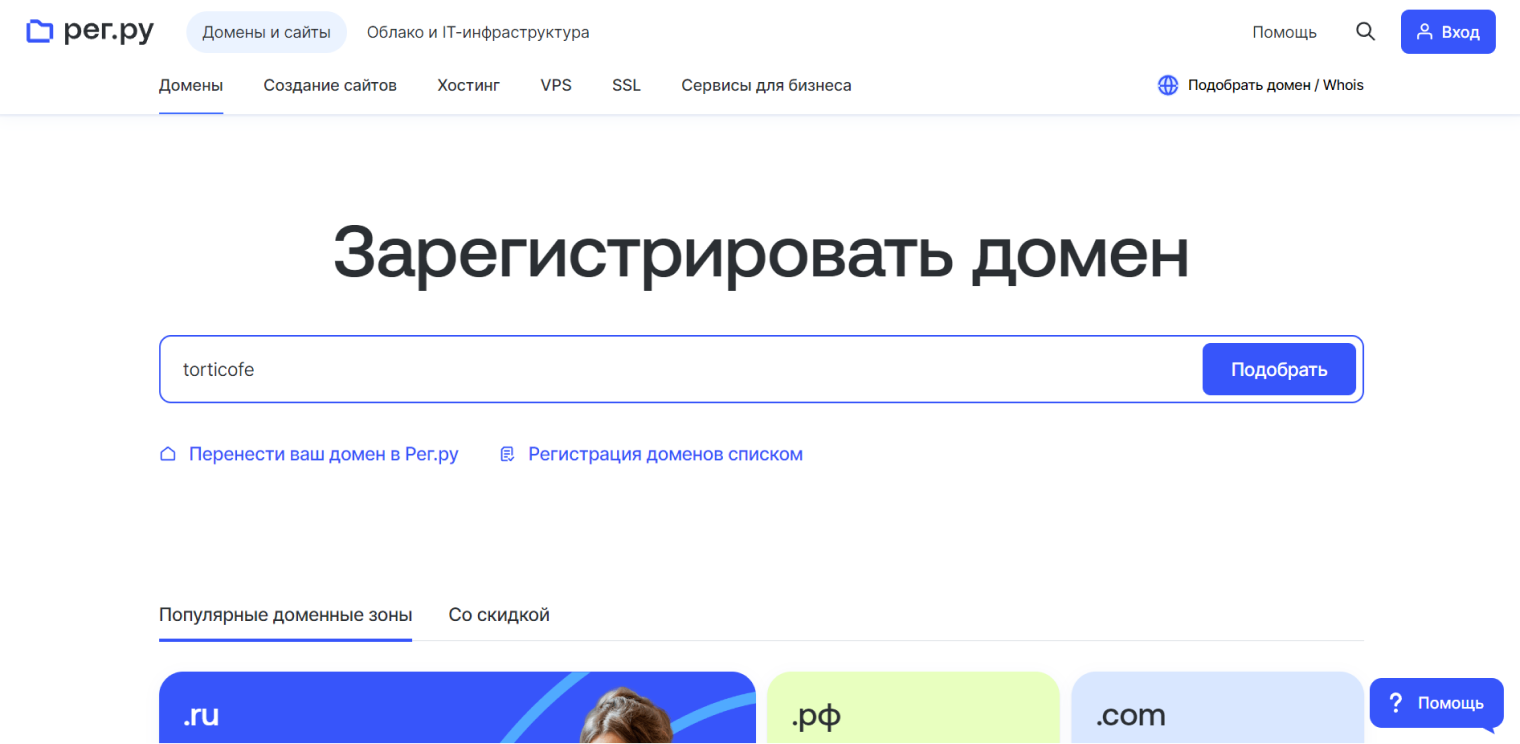1520x744 pixels.
Task: Click the question mark help icon
Action: pos(1396,703)
